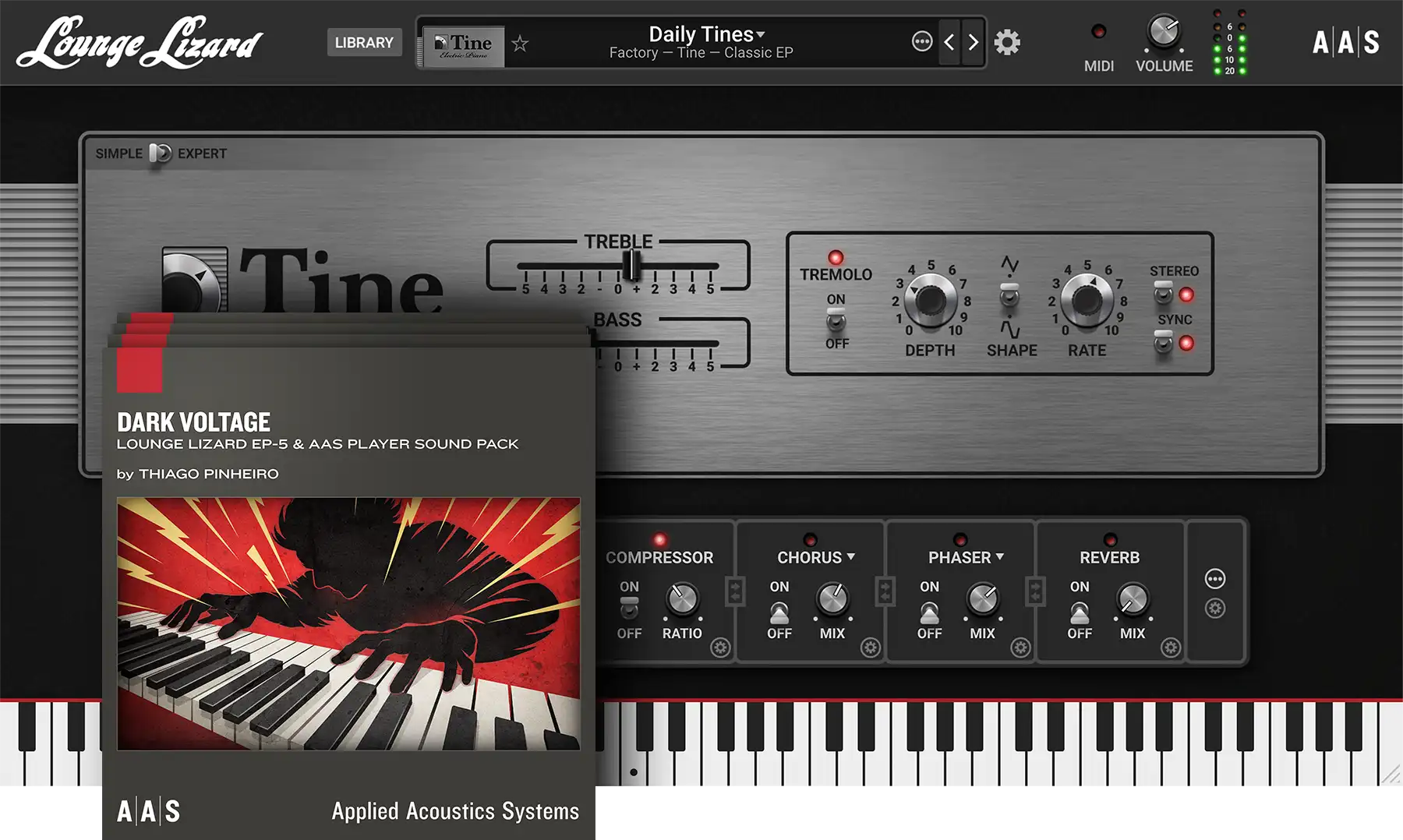Image resolution: width=1403 pixels, height=840 pixels.
Task: Click the AAS logo in header
Action: pyautogui.click(x=1346, y=42)
